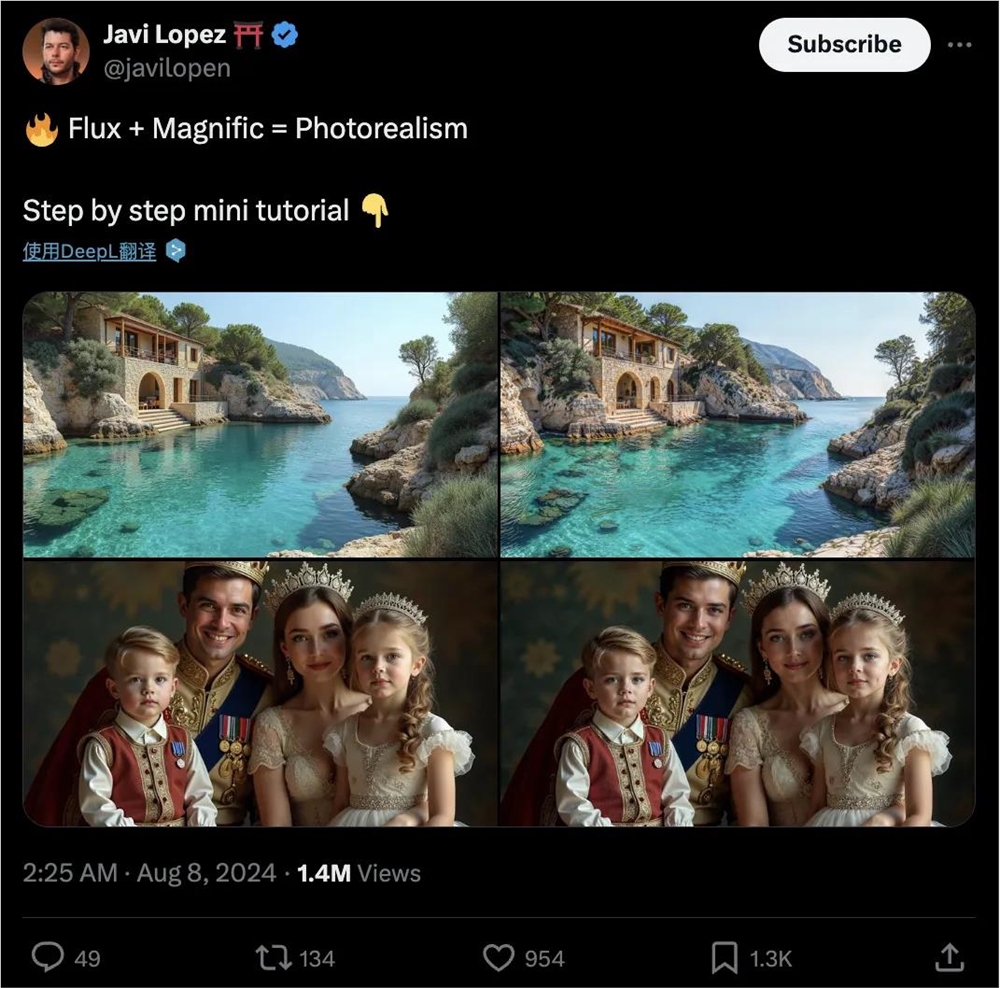
Task: Click the 954 likes count
Action: click(x=544, y=959)
